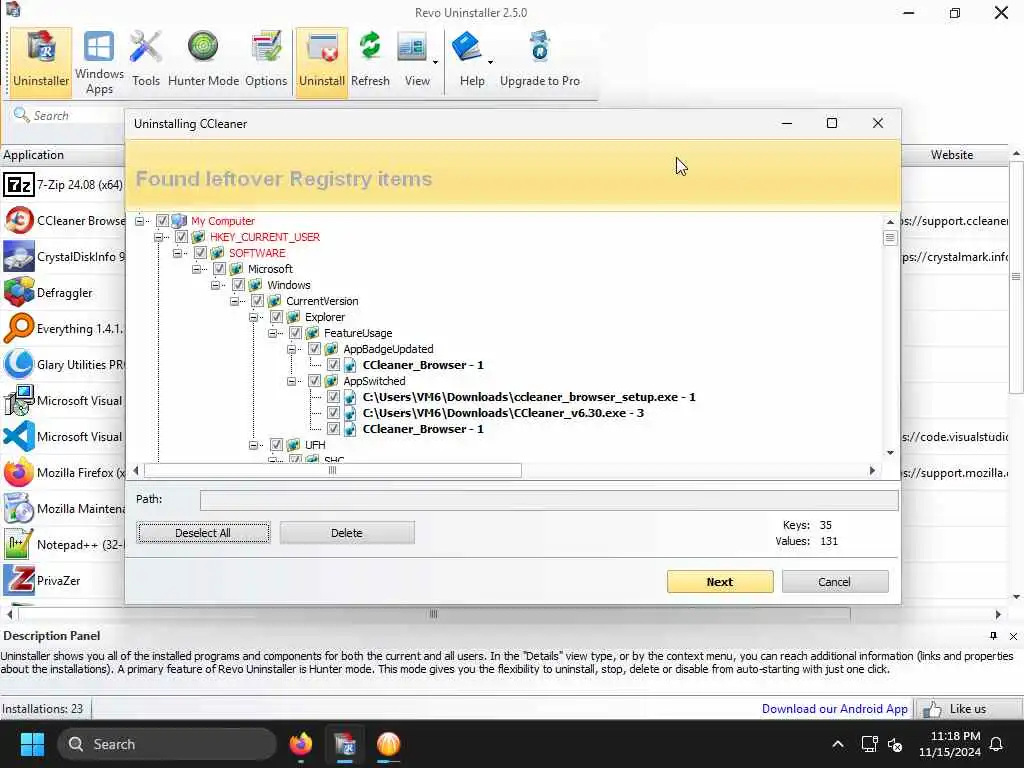The image size is (1024, 768).
Task: Close the Description Panel
Action: click(x=1013, y=636)
